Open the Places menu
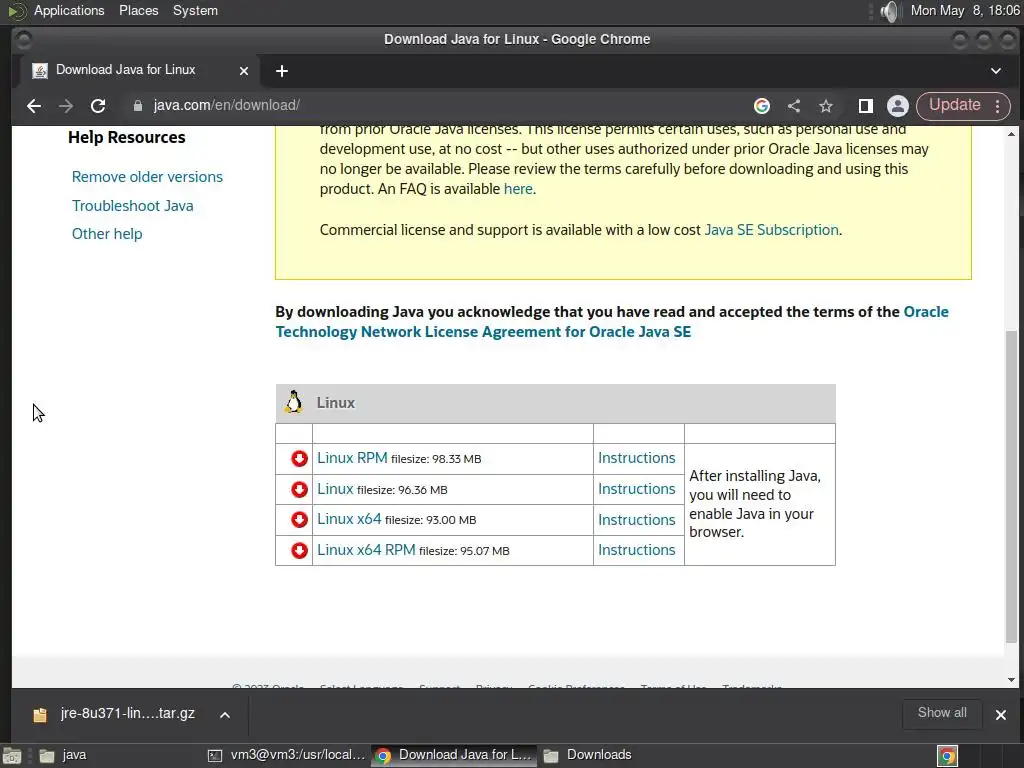Image resolution: width=1024 pixels, height=768 pixels. pos(138,10)
